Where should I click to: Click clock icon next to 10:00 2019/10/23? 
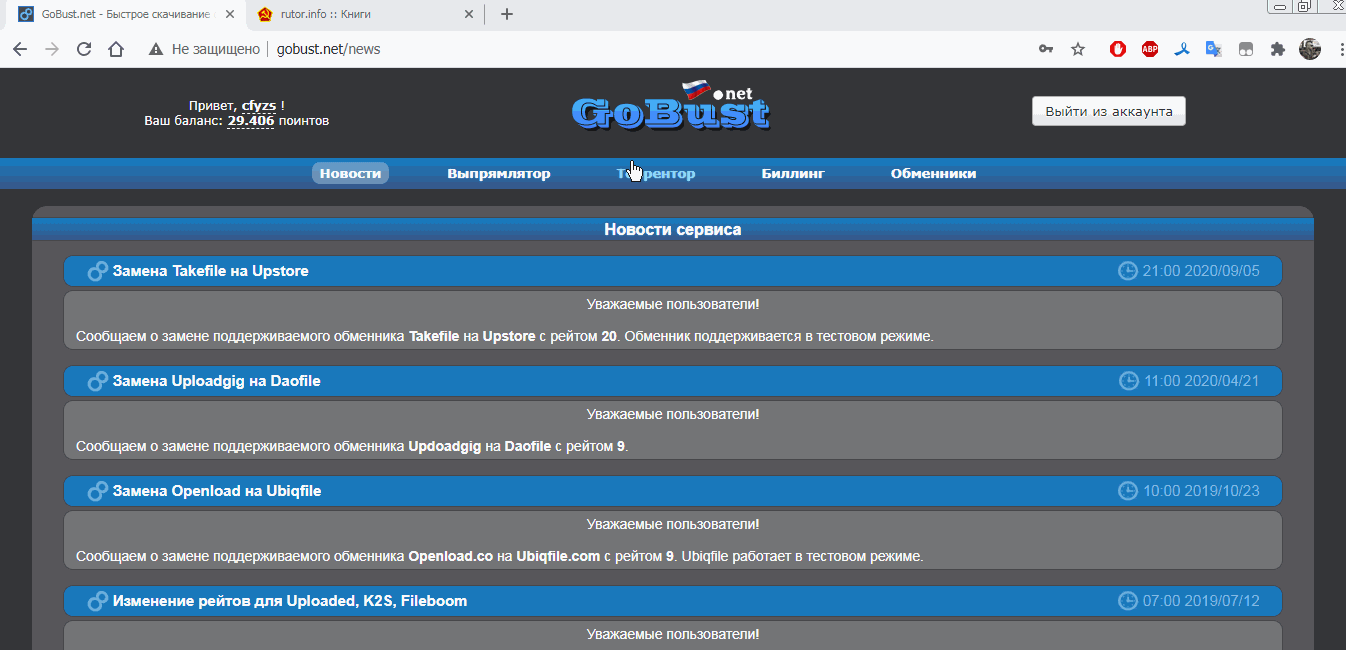[x=1127, y=491]
